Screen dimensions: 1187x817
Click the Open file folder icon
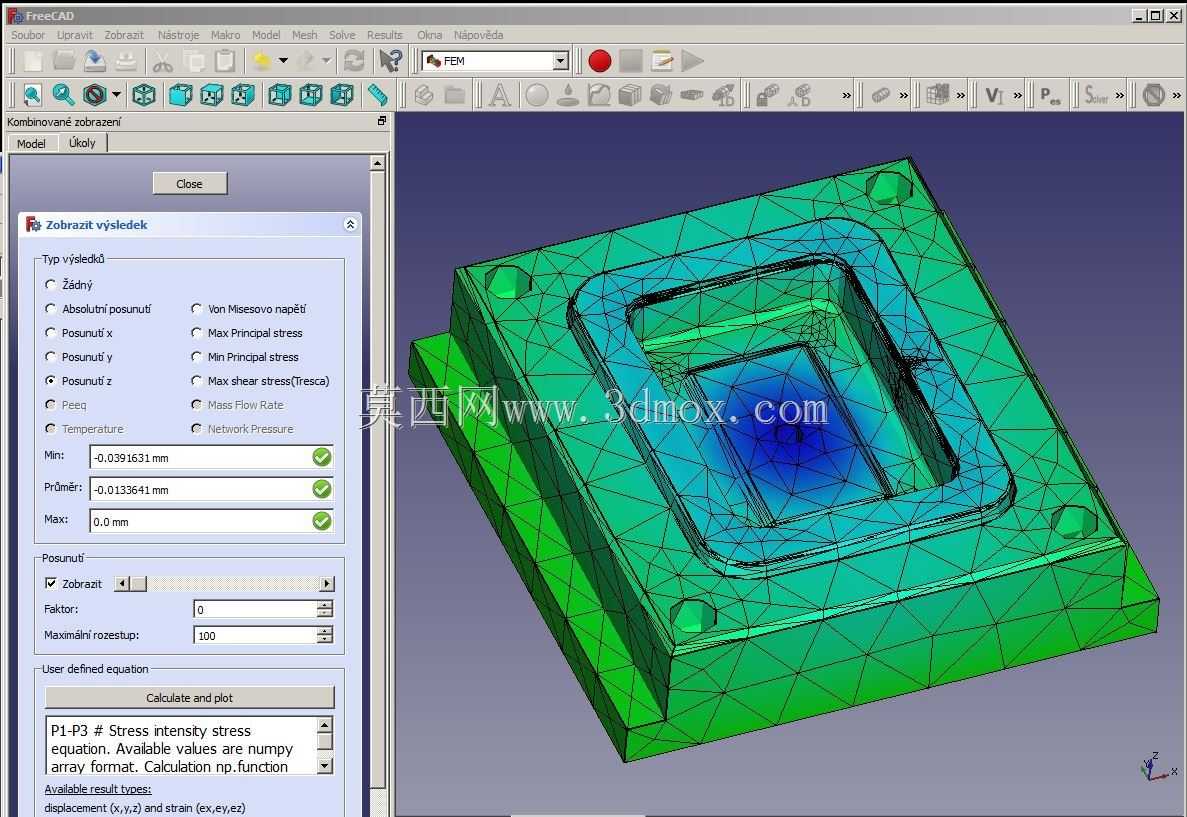(64, 61)
